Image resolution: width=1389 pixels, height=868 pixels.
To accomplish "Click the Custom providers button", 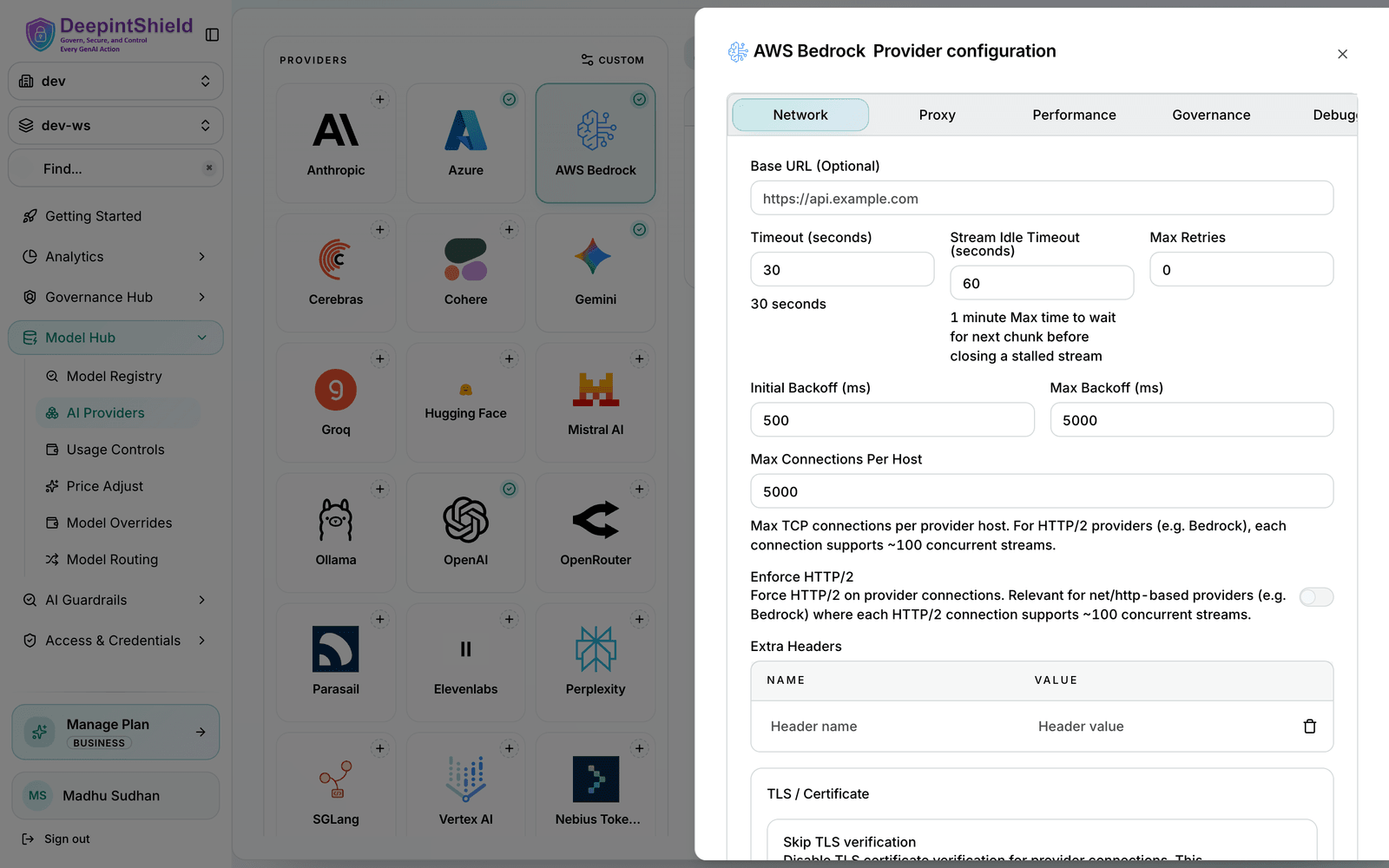I will pyautogui.click(x=613, y=60).
